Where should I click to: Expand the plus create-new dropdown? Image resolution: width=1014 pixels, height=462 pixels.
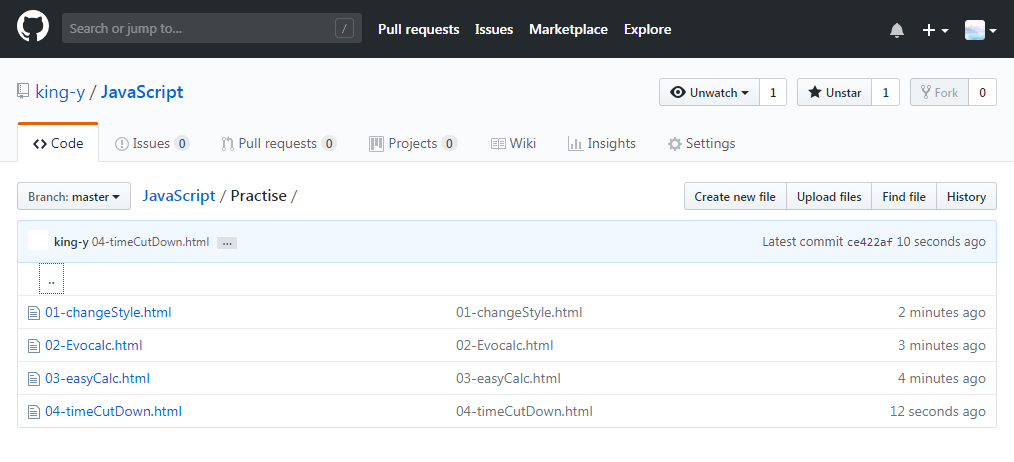[935, 30]
